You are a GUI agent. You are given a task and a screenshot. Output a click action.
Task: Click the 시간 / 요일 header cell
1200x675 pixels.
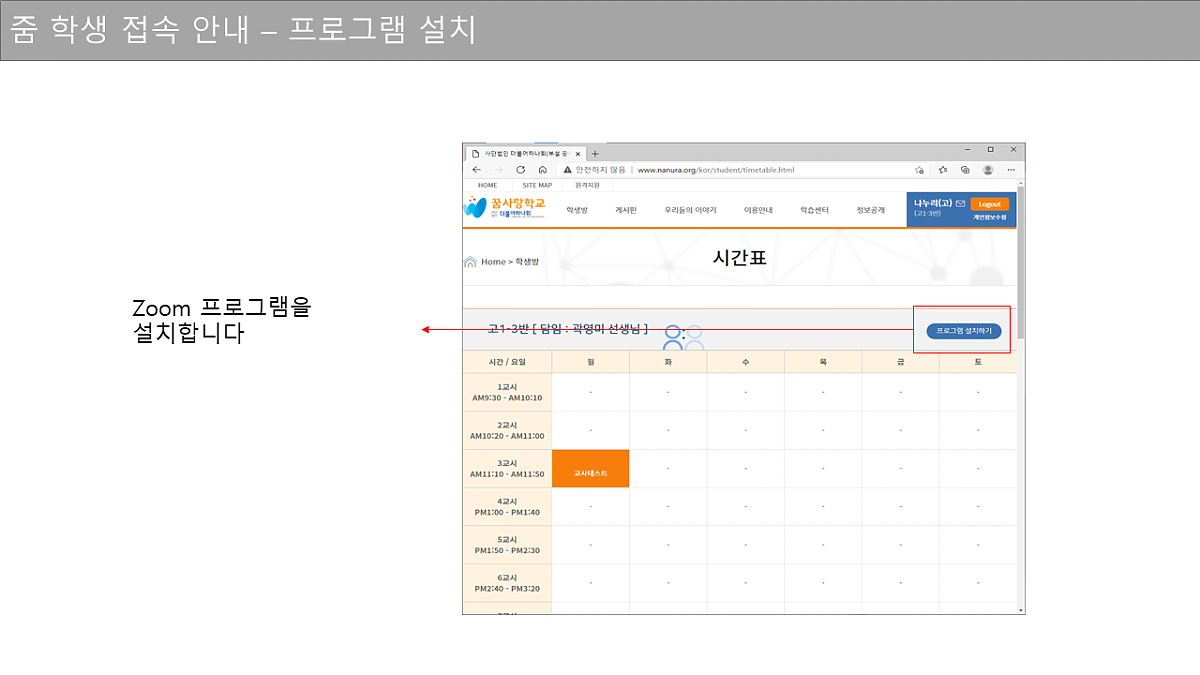(507, 362)
